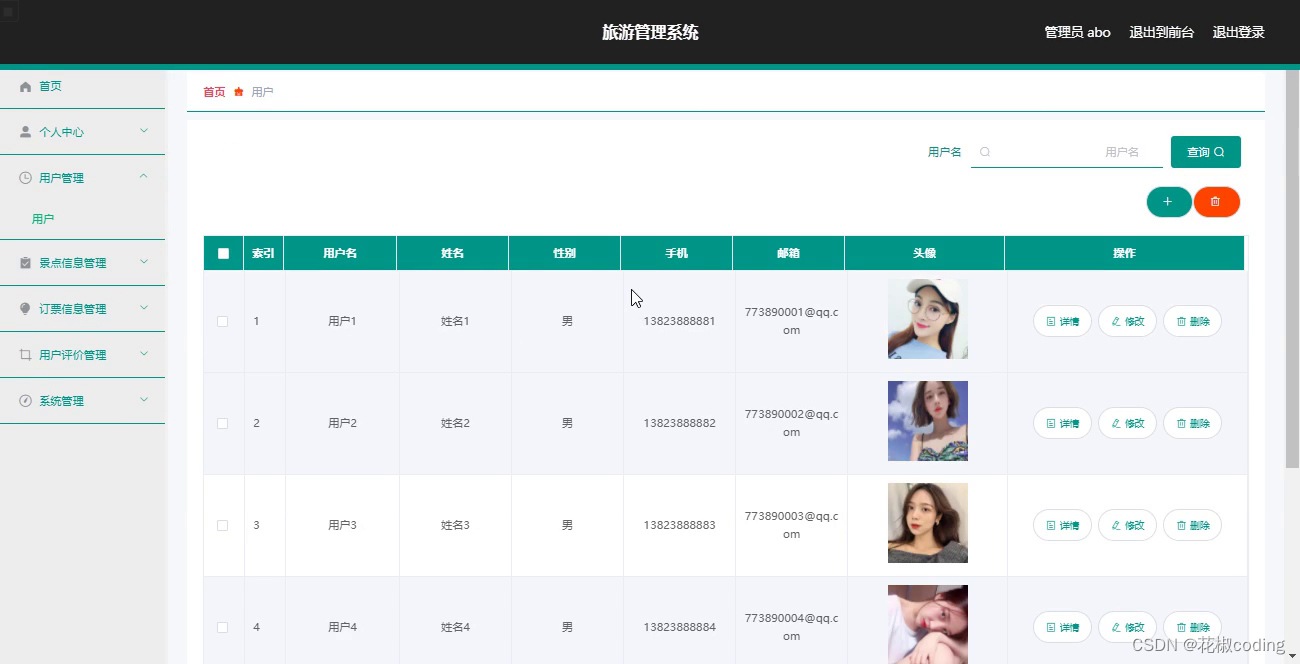Open 系统管理 menu label

click(61, 401)
